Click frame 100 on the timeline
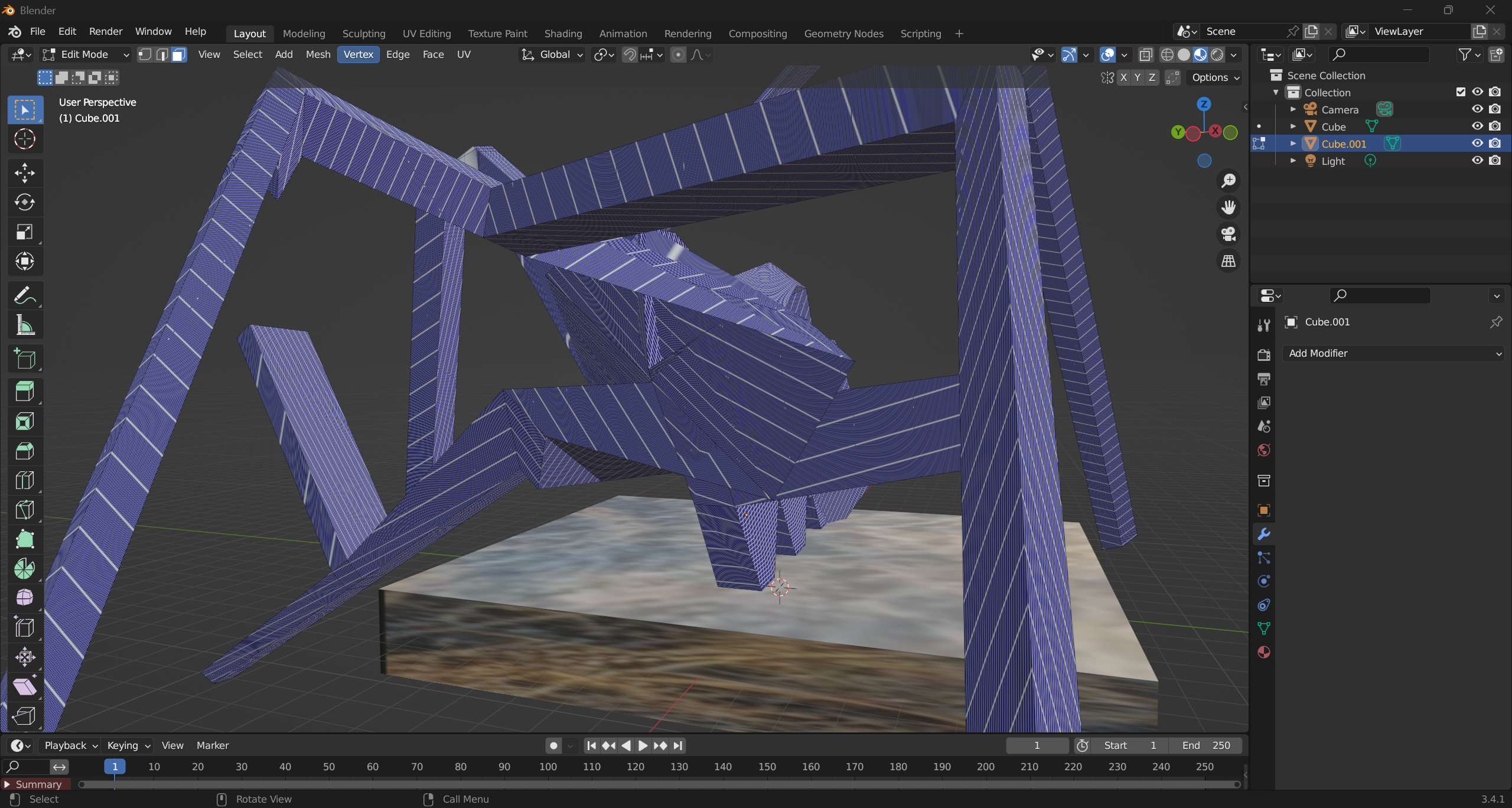The height and width of the screenshot is (808, 1512). point(548,767)
